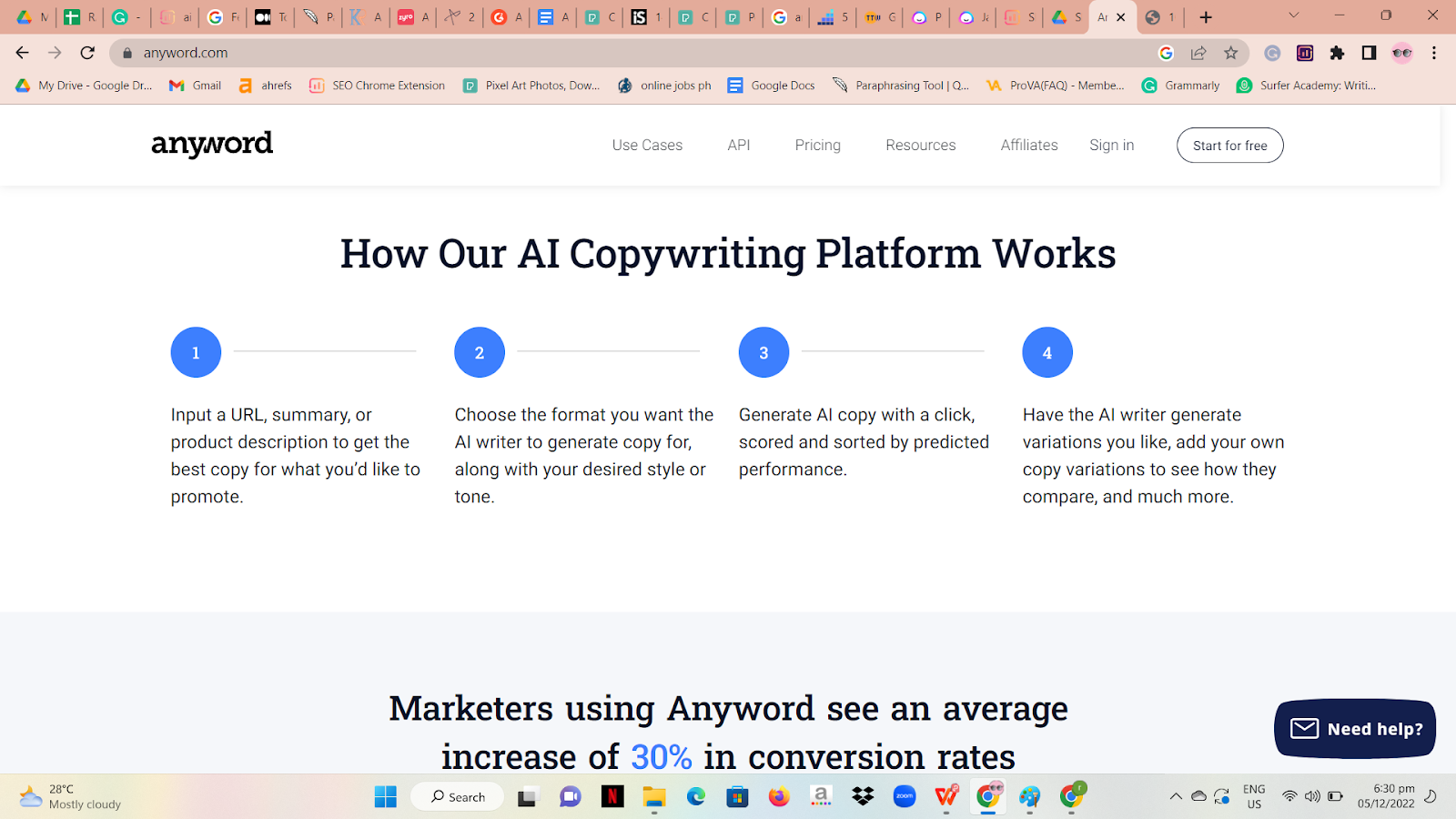Click the taskbar Search box

coord(457,797)
